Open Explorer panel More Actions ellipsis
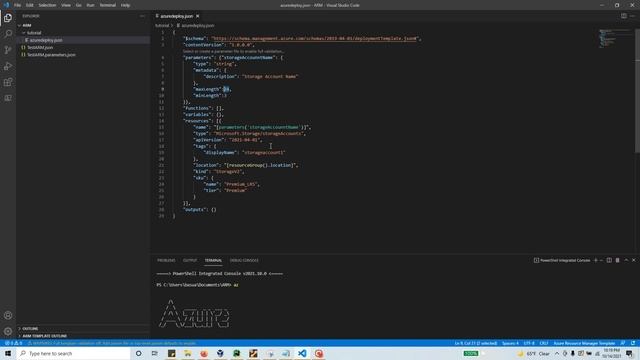Screen dimensions: 640x360 (142, 16)
